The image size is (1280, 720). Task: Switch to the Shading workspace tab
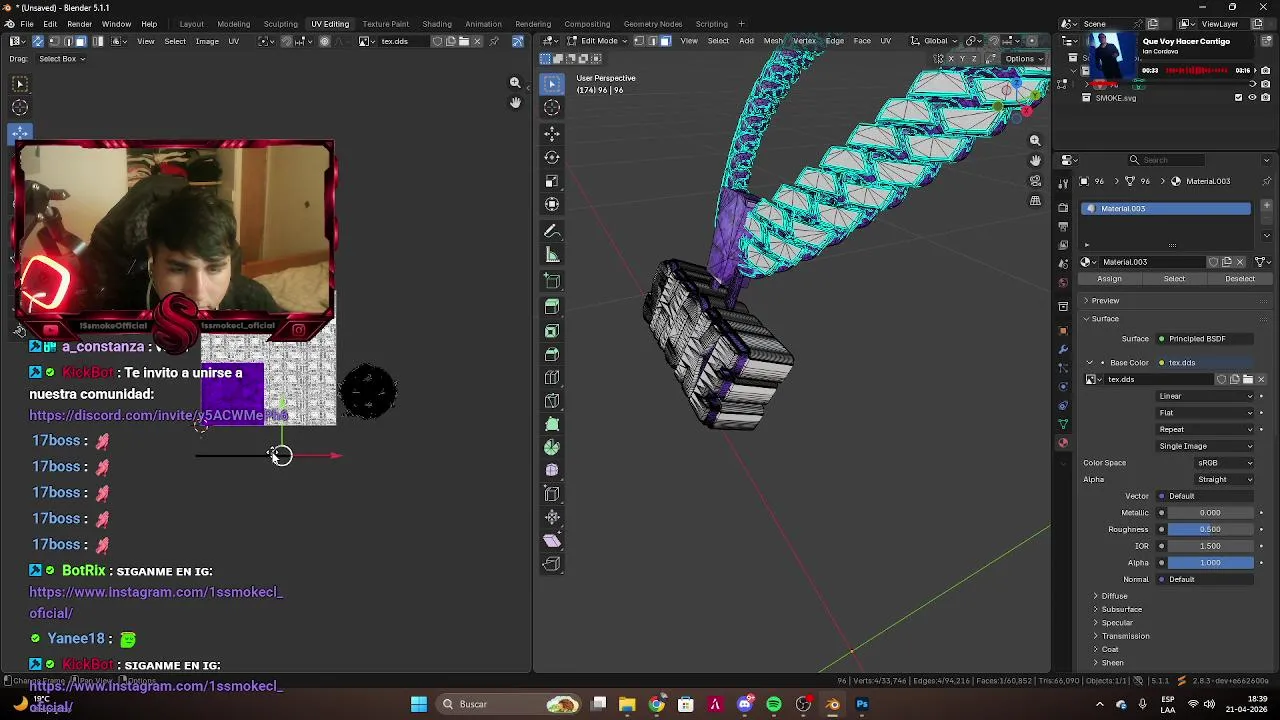tap(436, 24)
